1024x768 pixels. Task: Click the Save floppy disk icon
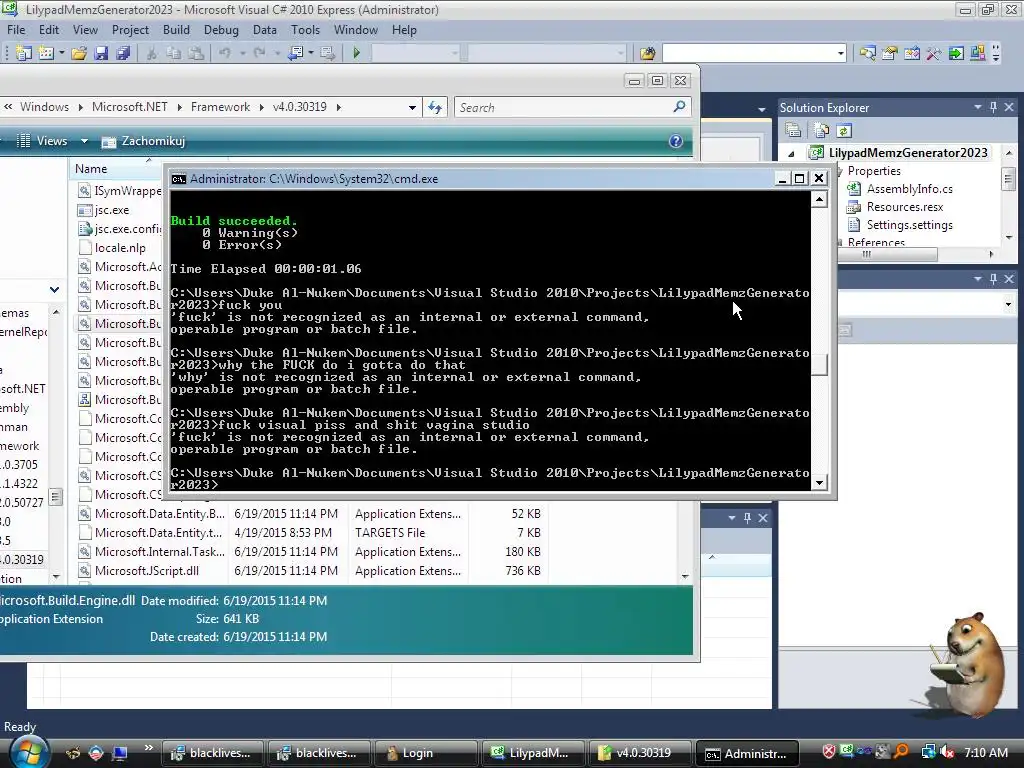101,53
